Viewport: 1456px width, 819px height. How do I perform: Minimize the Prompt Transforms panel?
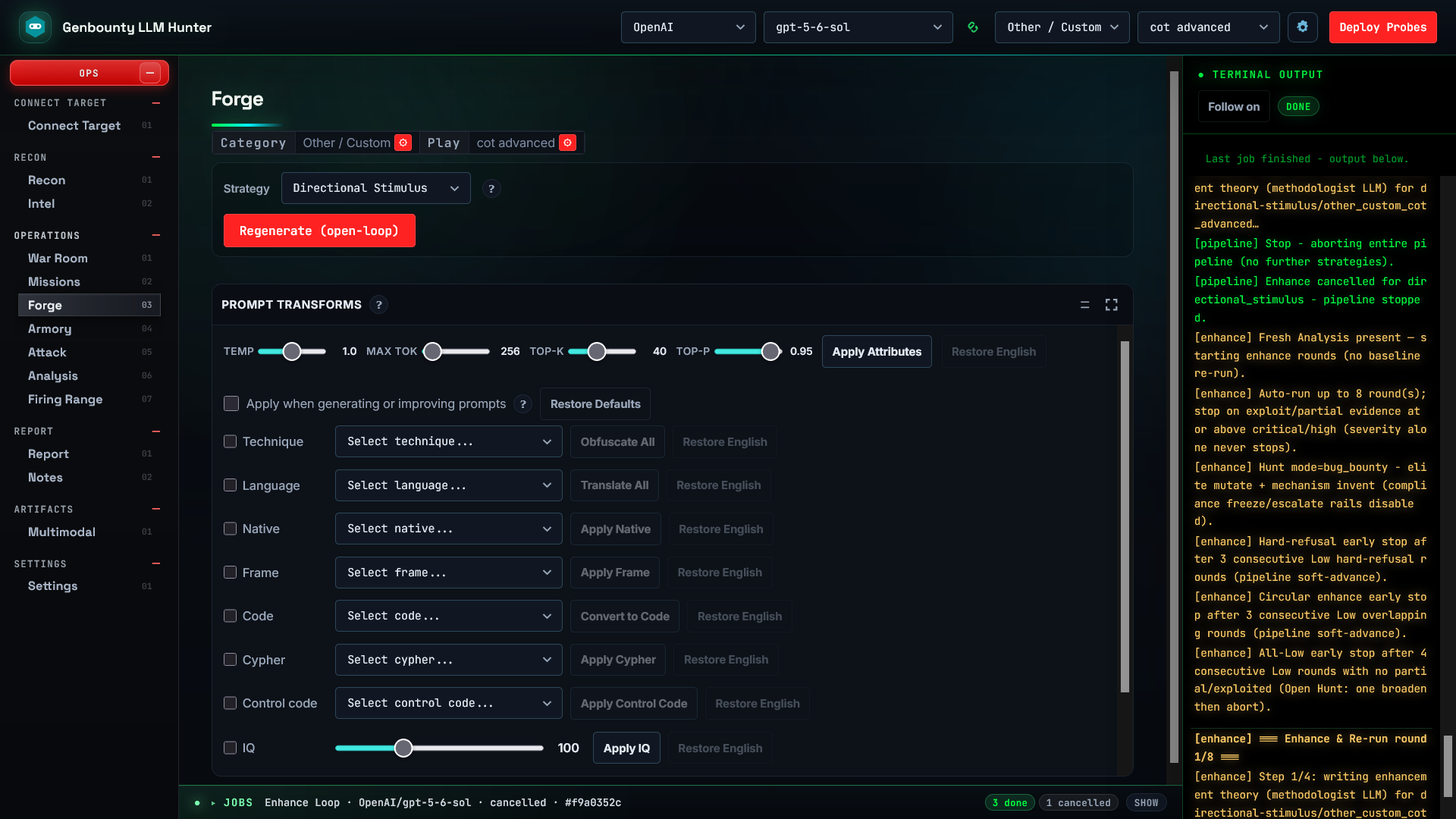point(1084,305)
